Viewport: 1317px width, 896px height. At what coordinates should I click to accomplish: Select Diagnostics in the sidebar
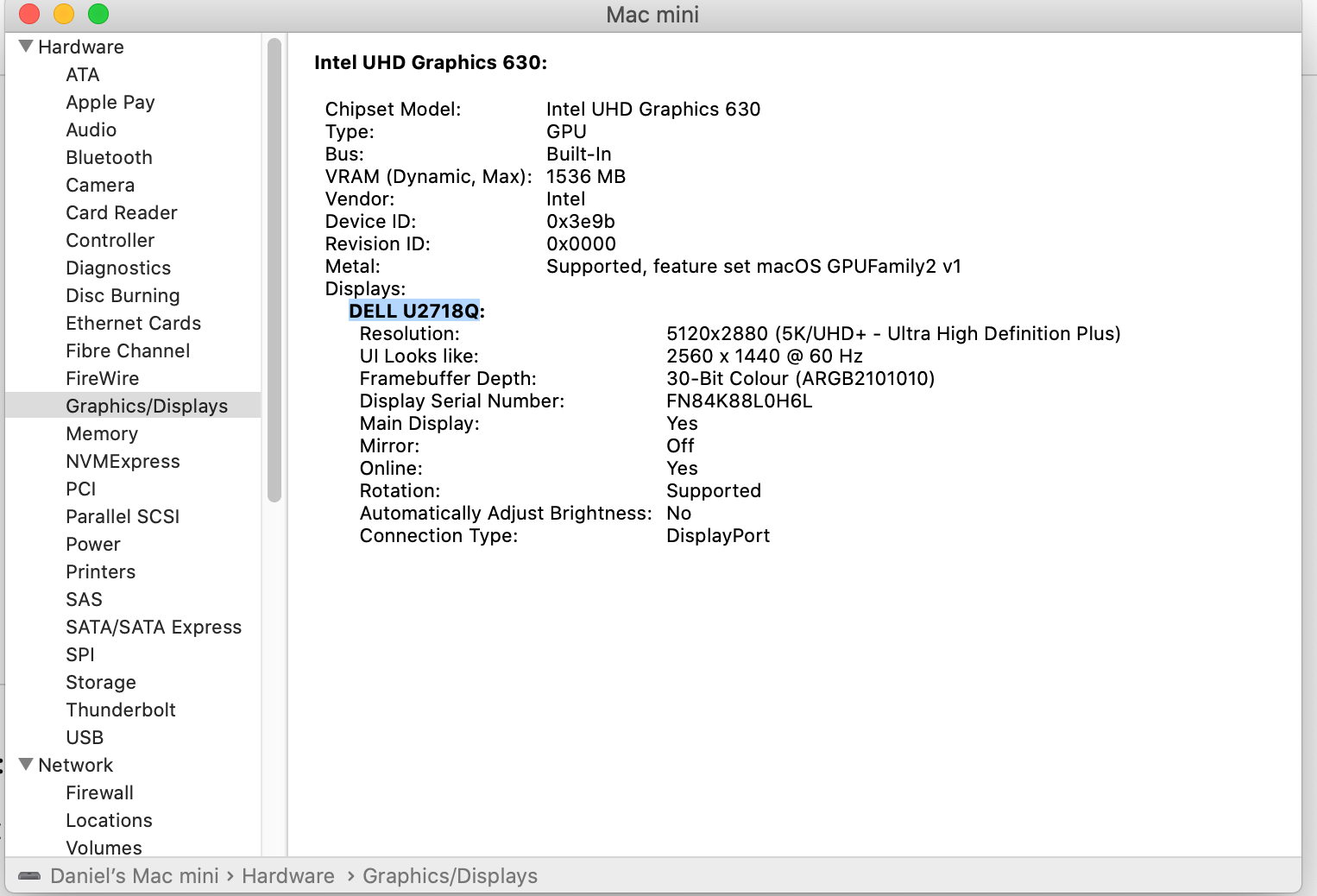click(118, 268)
